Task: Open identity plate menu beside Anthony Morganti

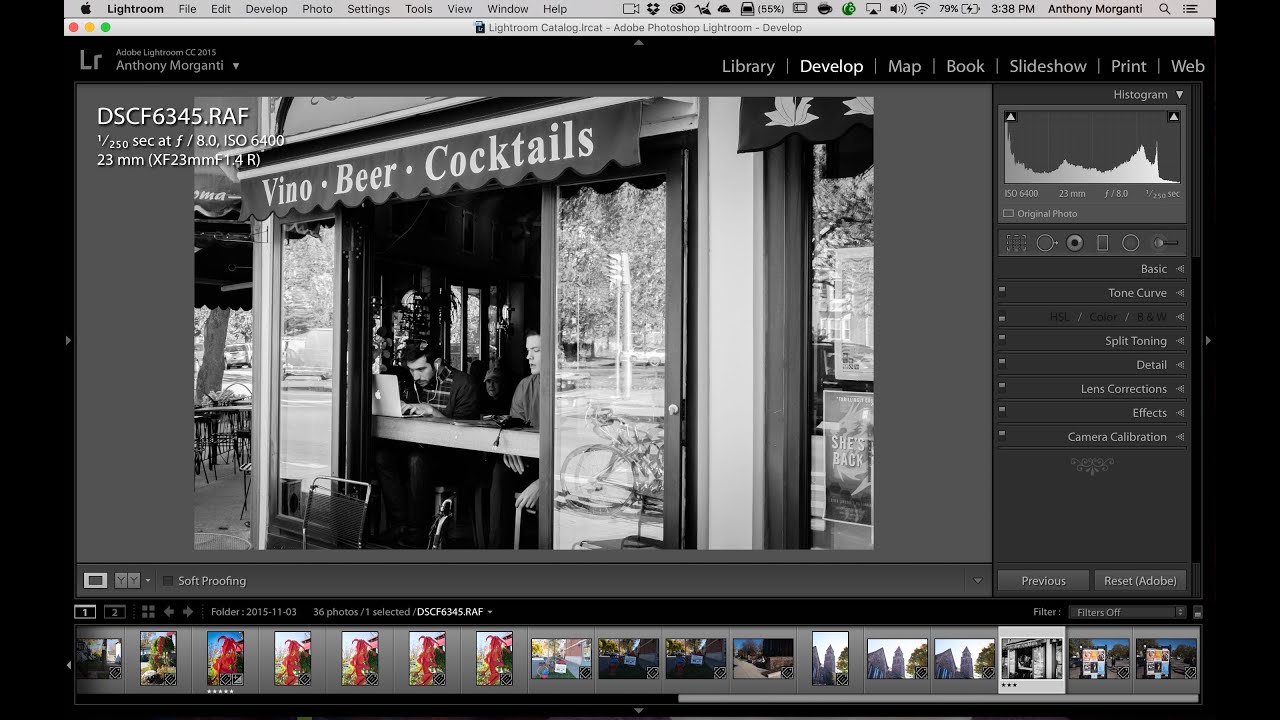Action: (x=236, y=66)
